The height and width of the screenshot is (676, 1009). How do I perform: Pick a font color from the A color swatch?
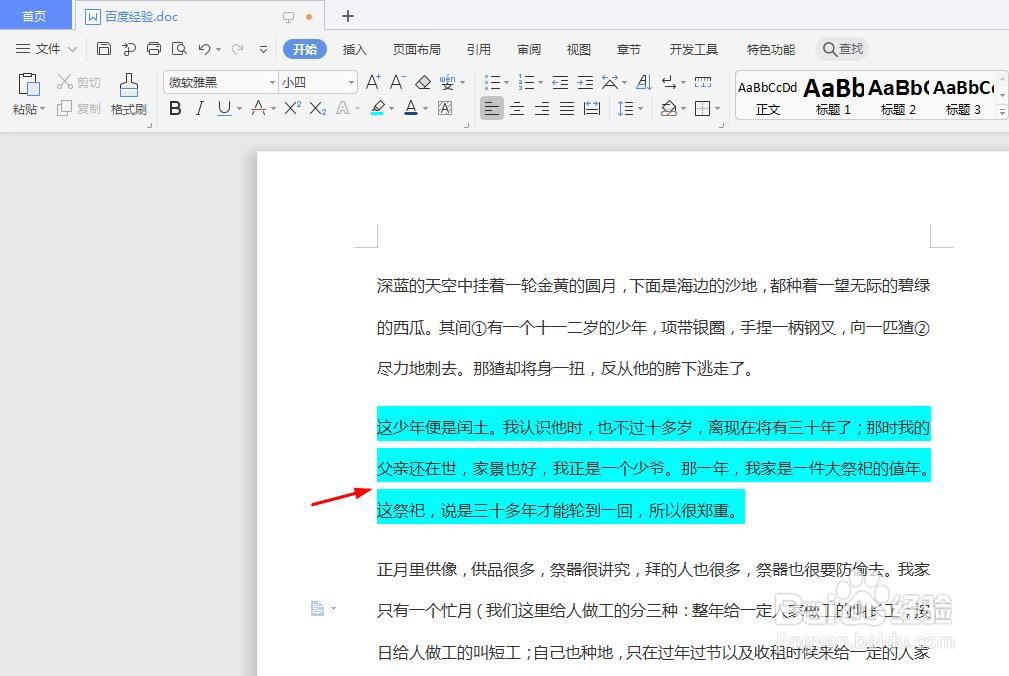(x=410, y=107)
